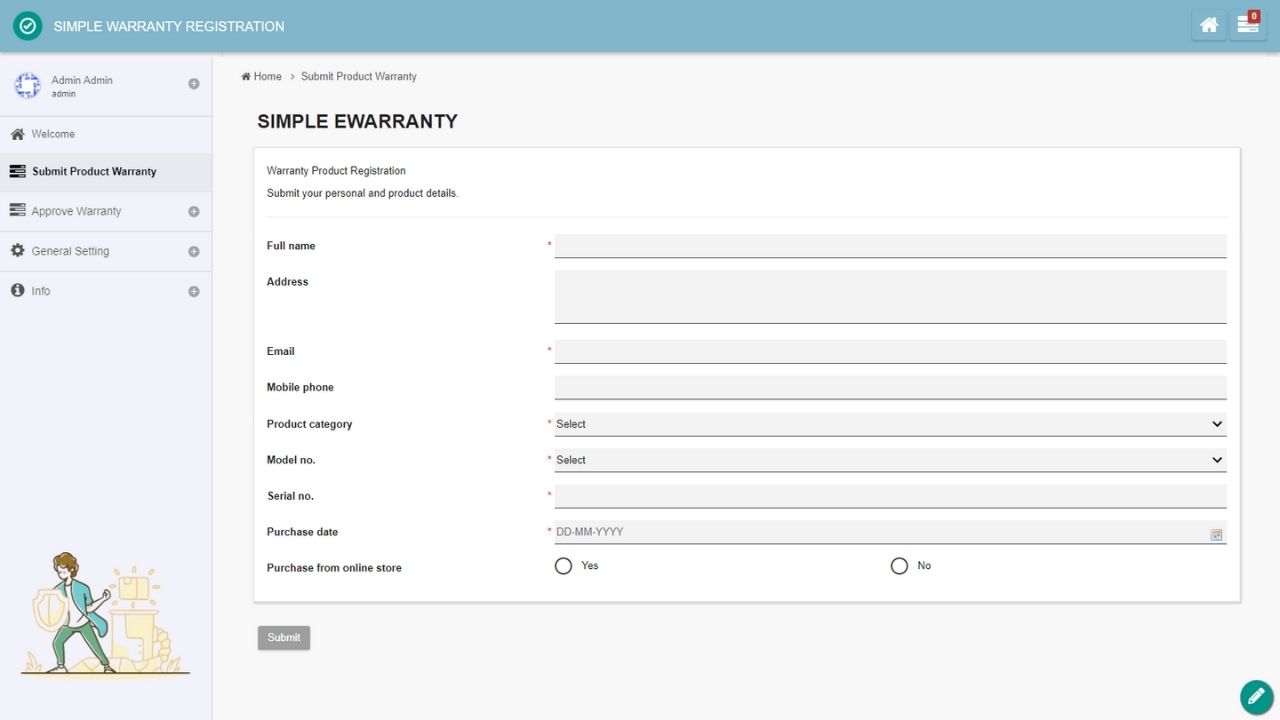The height and width of the screenshot is (720, 1280).
Task: Open the Welcome menu item
Action: (x=53, y=134)
